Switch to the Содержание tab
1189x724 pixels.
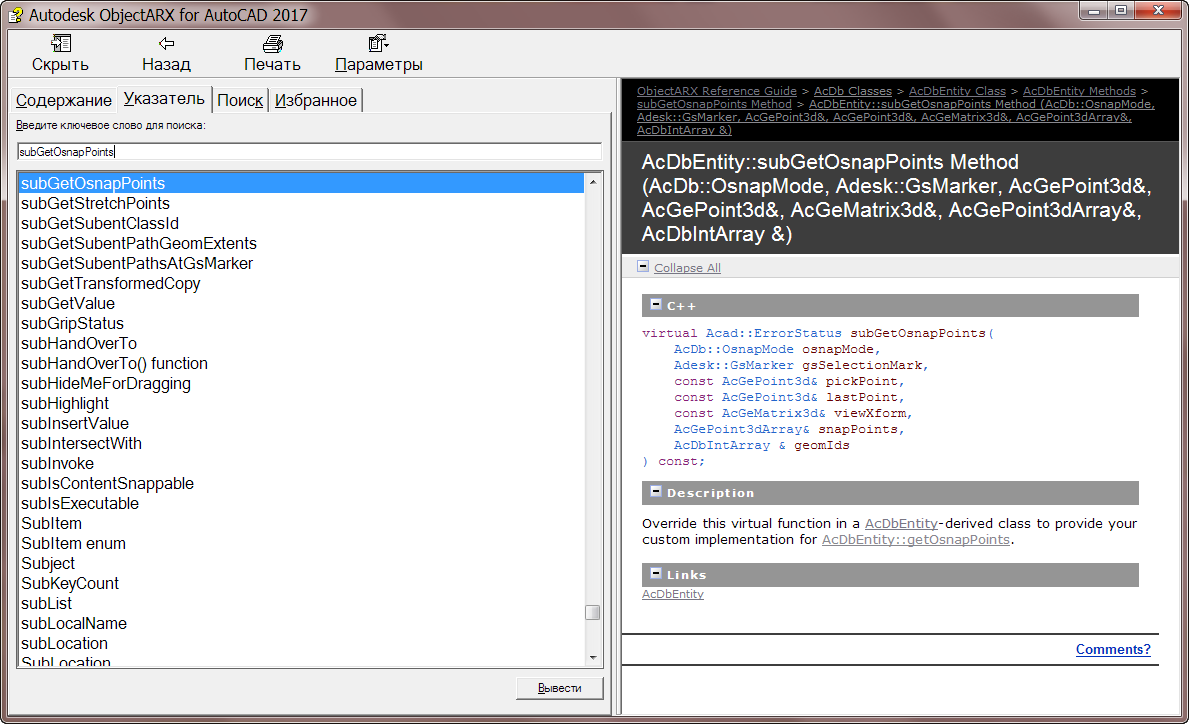(64, 100)
